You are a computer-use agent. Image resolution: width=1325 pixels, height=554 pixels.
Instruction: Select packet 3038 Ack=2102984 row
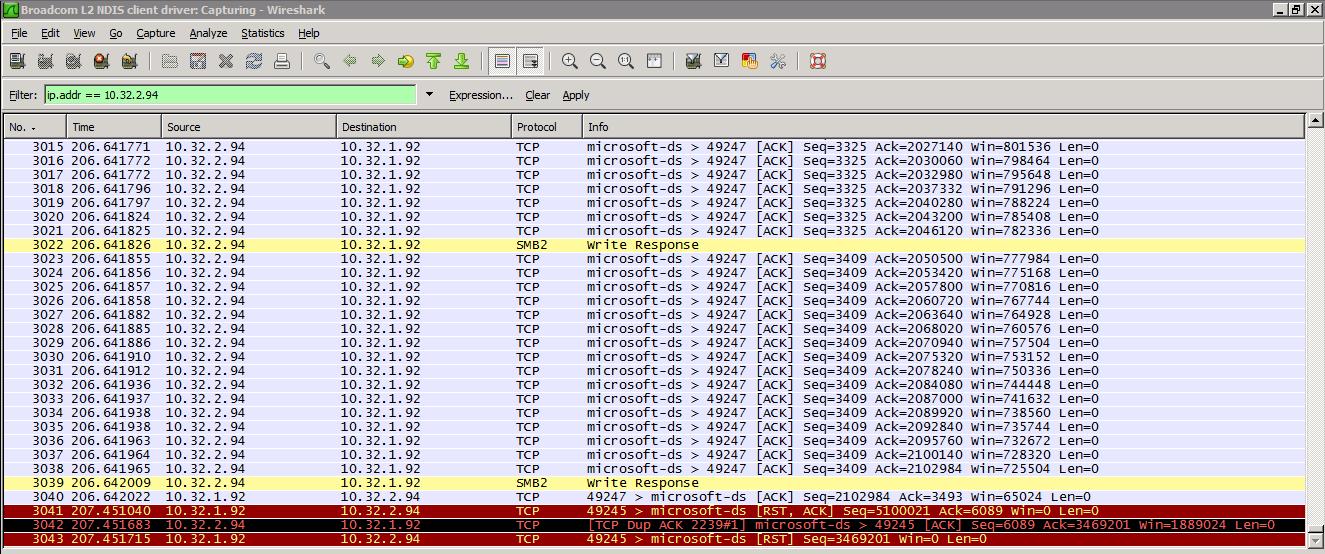654,469
